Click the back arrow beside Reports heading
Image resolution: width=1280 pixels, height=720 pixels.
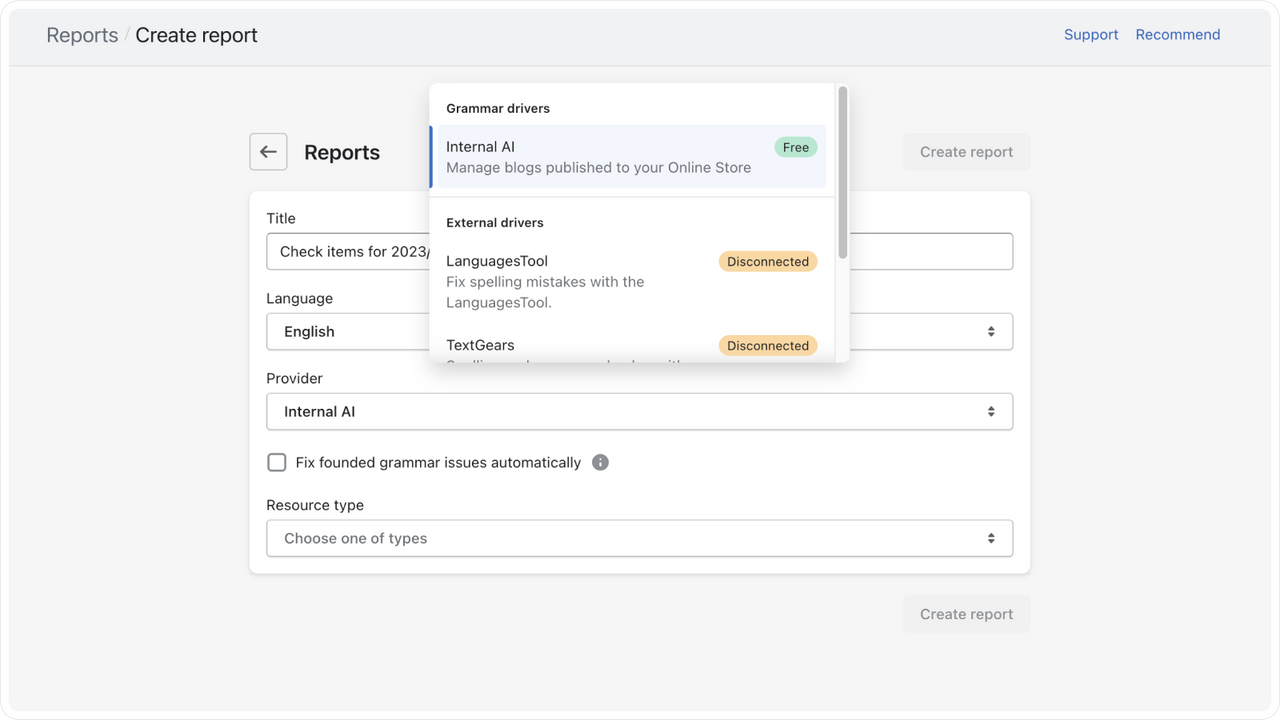267,152
